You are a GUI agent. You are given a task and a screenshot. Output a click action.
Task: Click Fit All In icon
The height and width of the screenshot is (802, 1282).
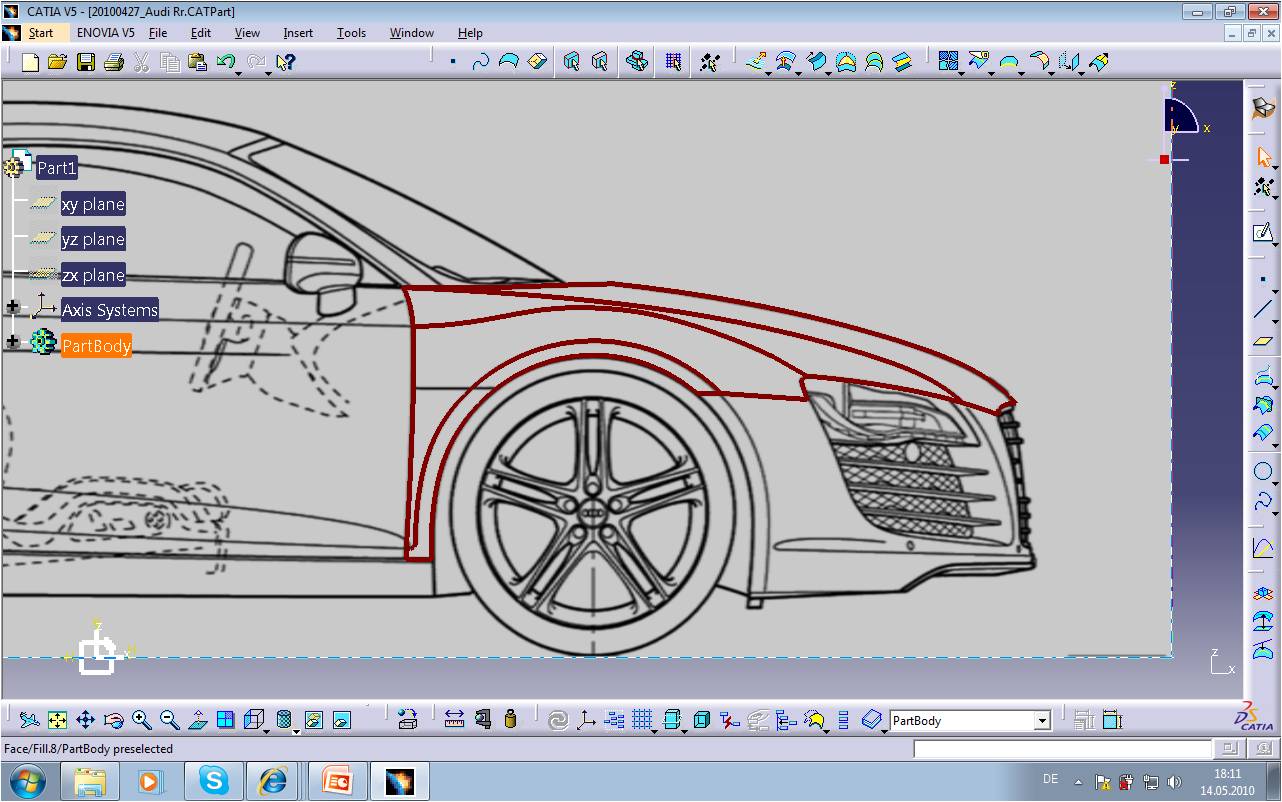[57, 719]
